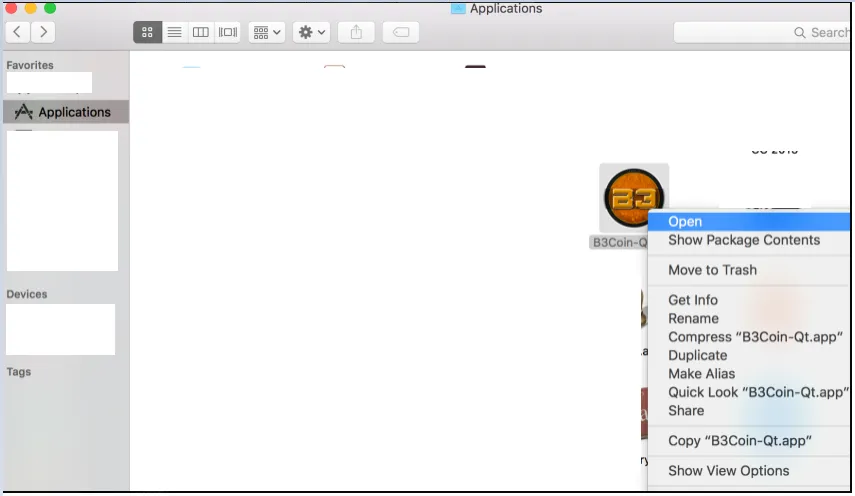
Task: Switch to cover flow view
Action: tap(227, 32)
